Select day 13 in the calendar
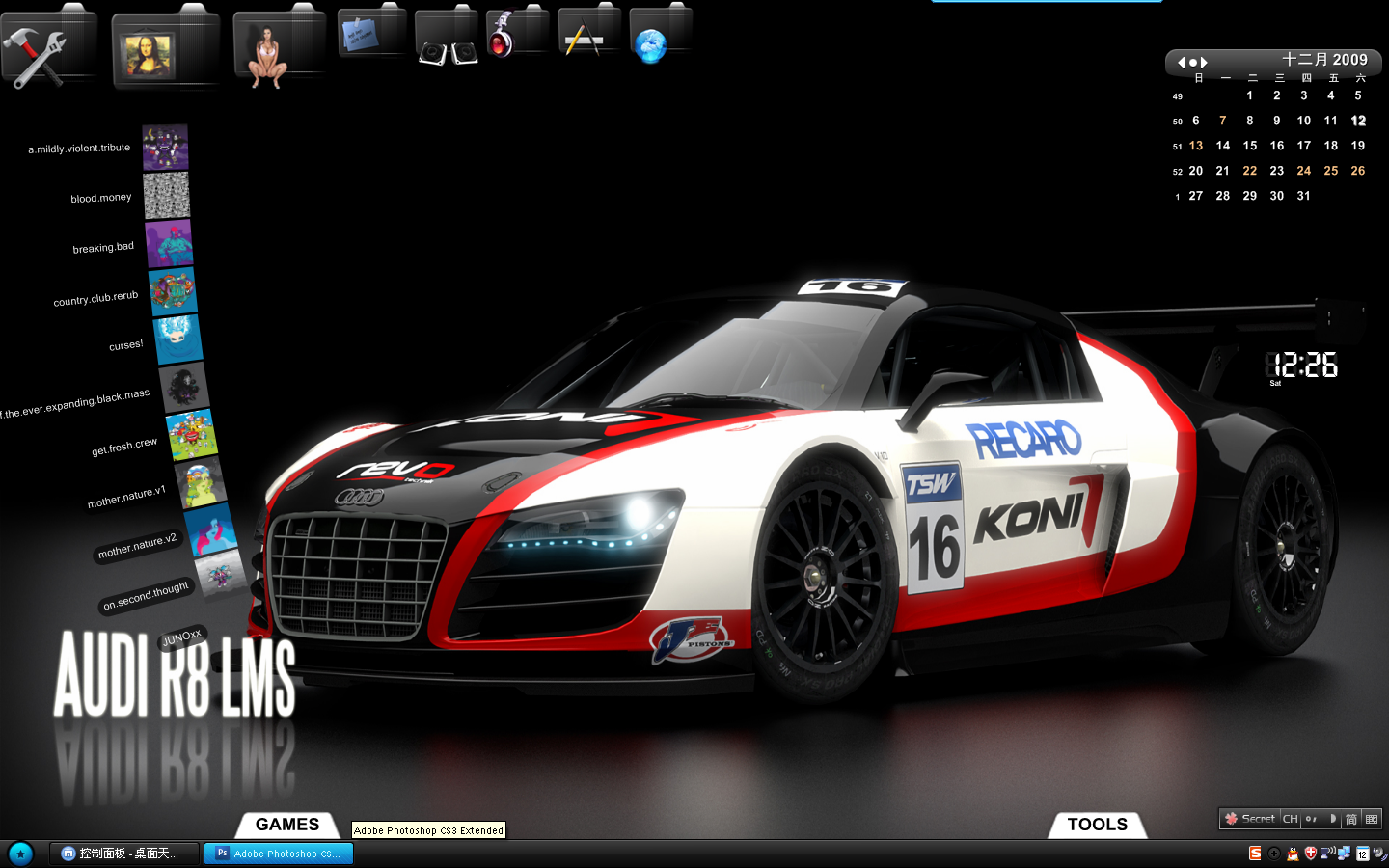This screenshot has height=868, width=1389. click(x=1196, y=146)
